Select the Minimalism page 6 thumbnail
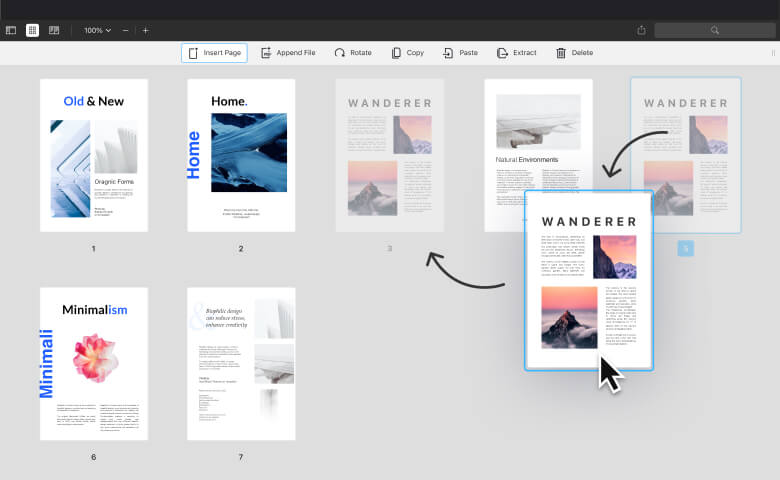The width and height of the screenshot is (780, 480). (x=94, y=364)
